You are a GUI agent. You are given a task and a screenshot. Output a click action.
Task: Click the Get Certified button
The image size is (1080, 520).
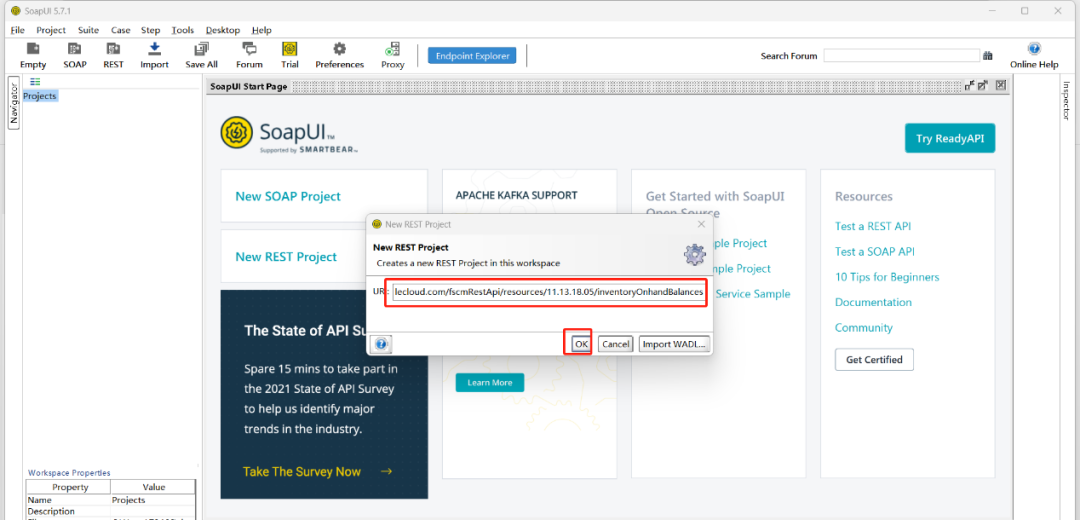(874, 360)
